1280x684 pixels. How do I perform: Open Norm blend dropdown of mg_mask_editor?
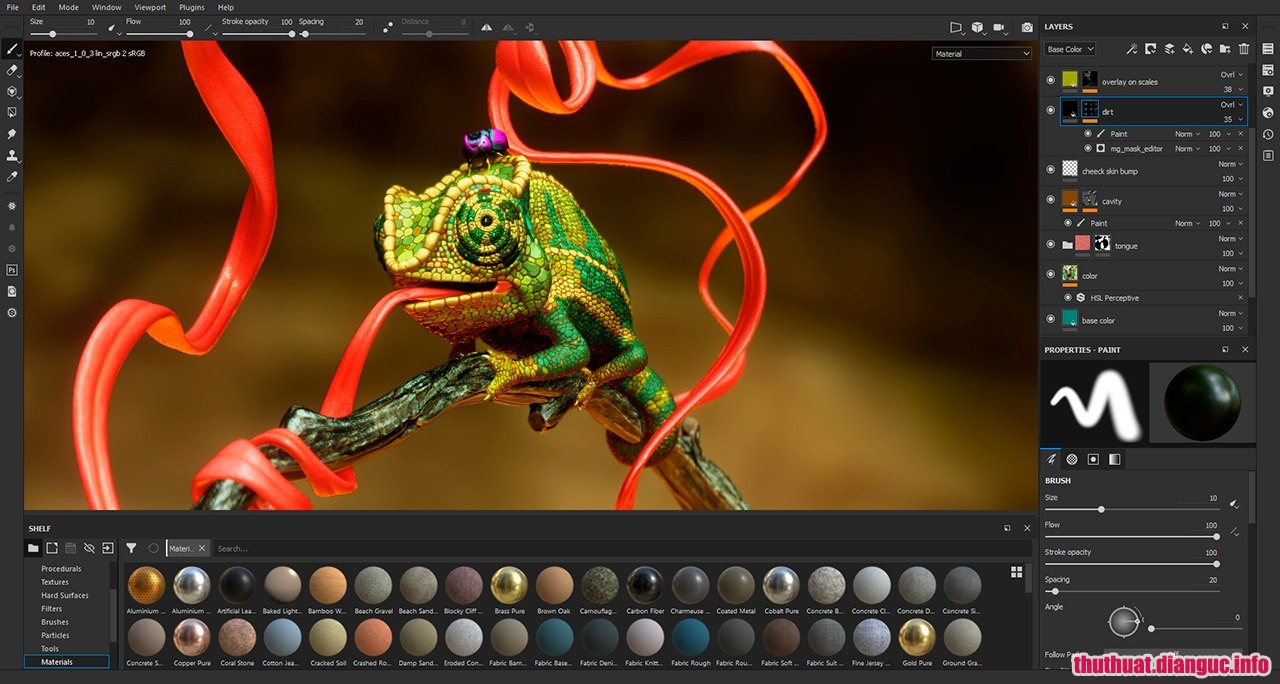(x=1187, y=148)
